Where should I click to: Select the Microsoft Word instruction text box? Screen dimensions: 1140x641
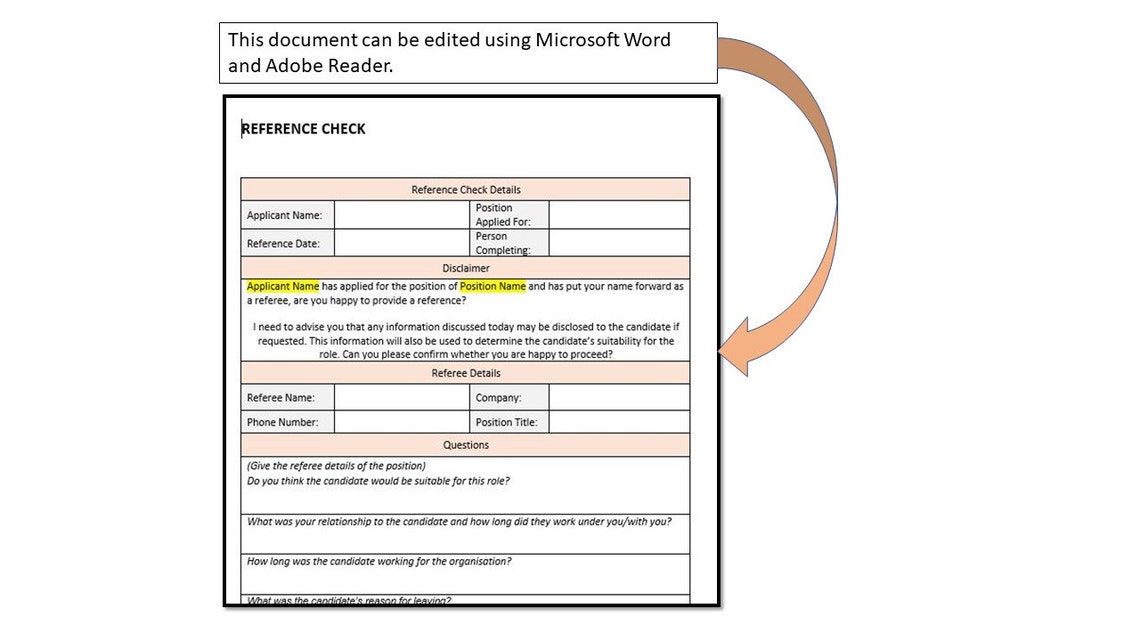click(466, 52)
